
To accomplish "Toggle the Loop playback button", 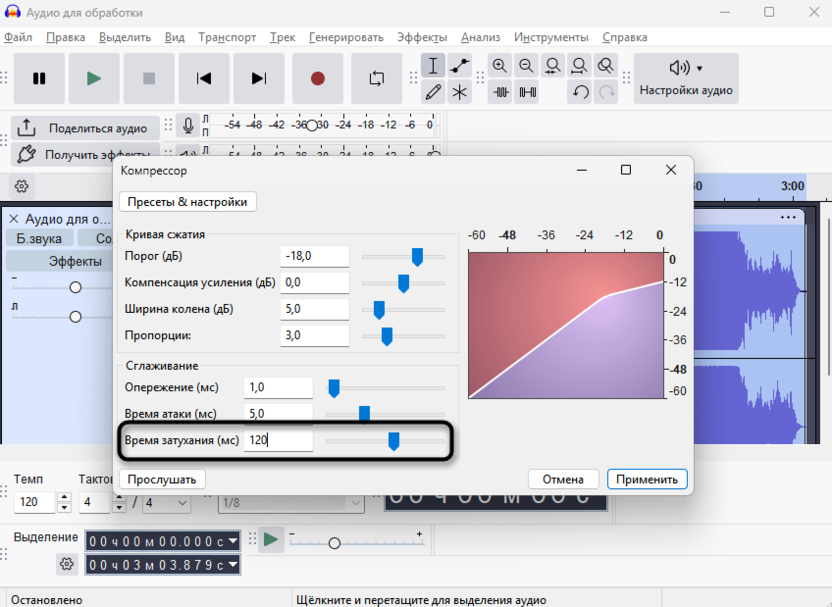I will 377,78.
